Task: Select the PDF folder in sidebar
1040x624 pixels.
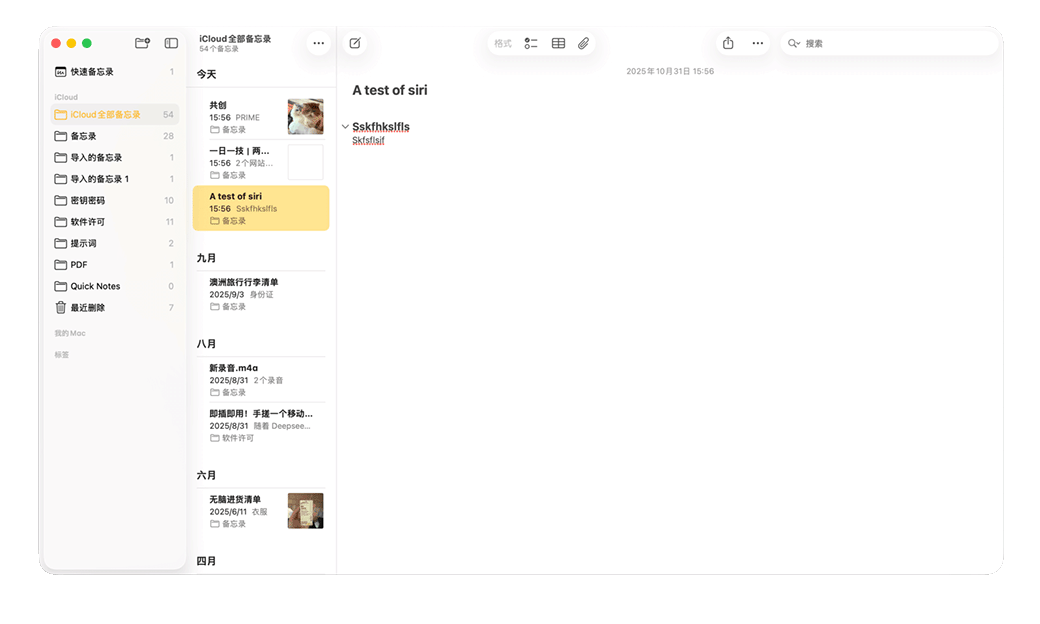Action: click(79, 265)
